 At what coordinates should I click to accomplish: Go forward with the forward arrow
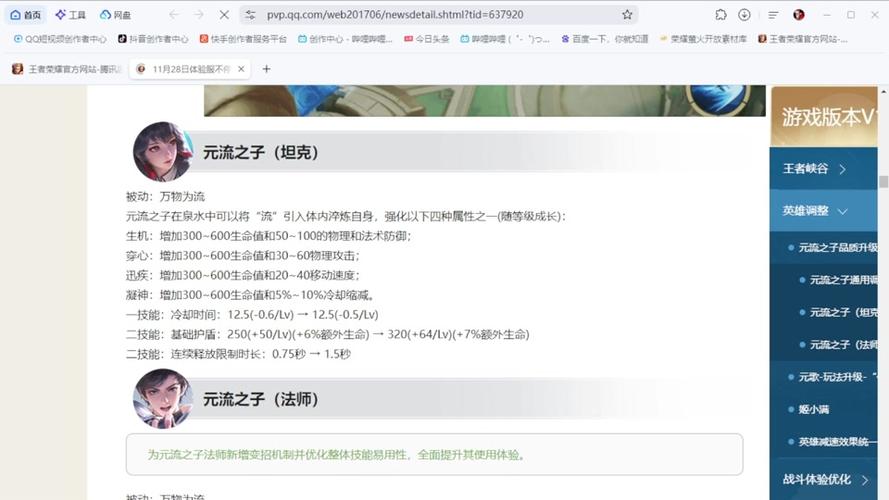pos(198,15)
